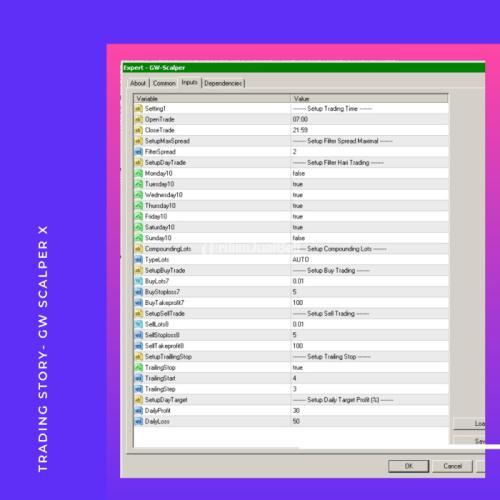Confirm settings with the OK button
Viewport: 500px width, 500px height.
click(x=409, y=466)
